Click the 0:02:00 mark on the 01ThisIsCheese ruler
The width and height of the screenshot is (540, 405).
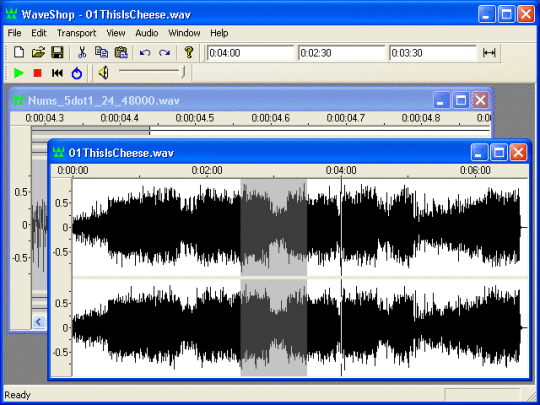tap(207, 170)
